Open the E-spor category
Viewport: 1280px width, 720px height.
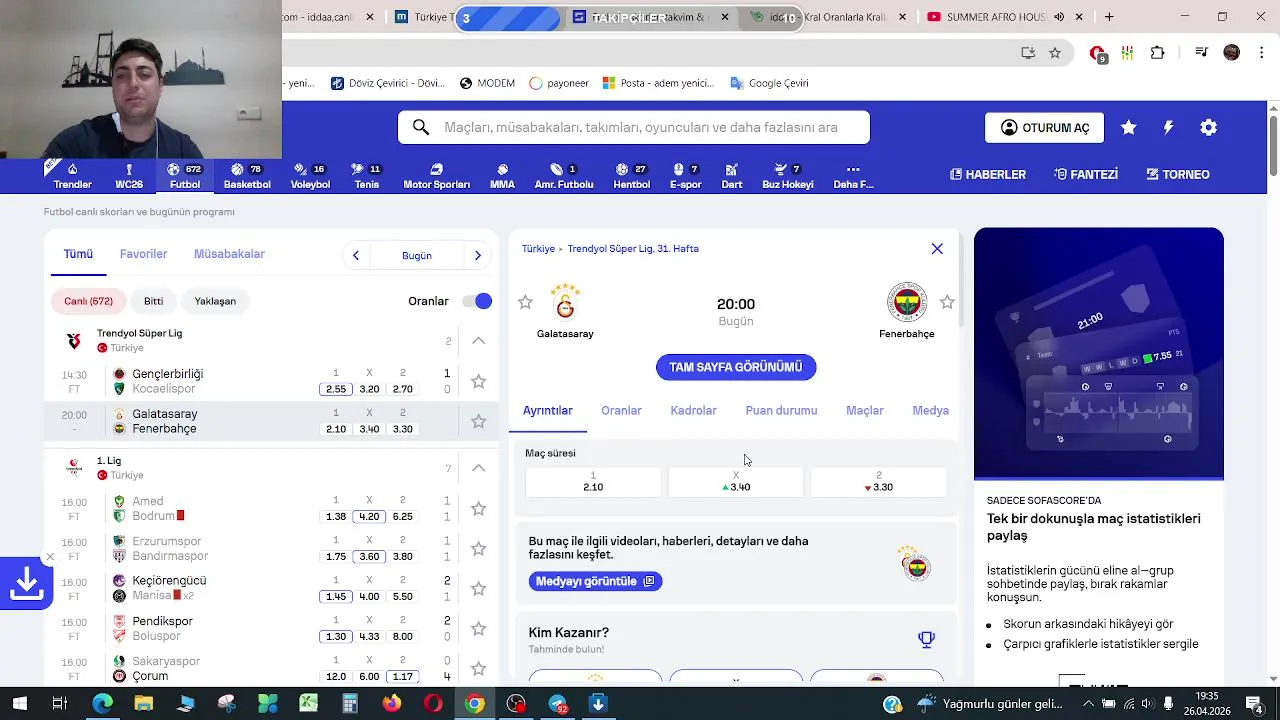pos(686,176)
